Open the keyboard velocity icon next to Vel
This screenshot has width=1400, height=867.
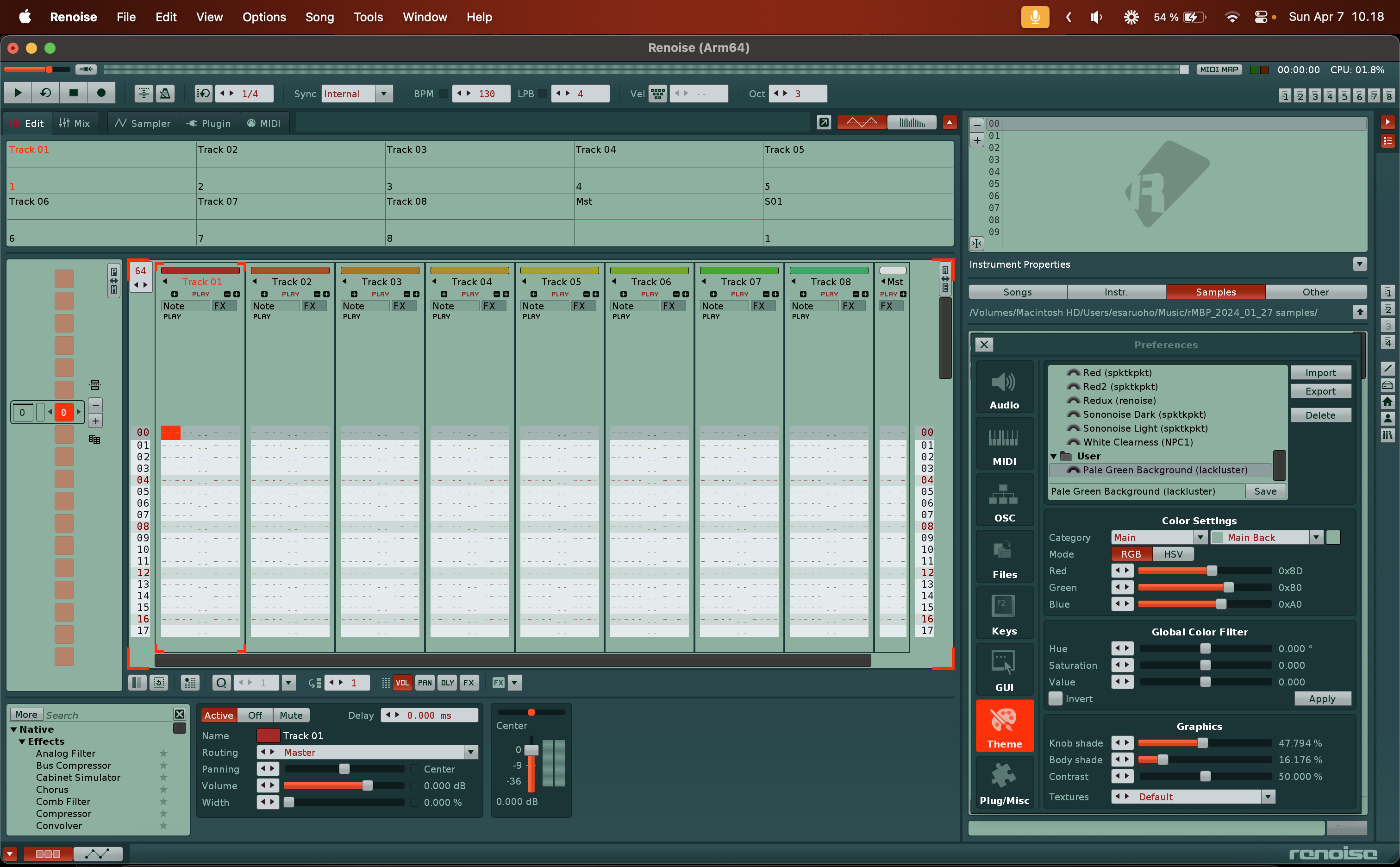tap(657, 94)
